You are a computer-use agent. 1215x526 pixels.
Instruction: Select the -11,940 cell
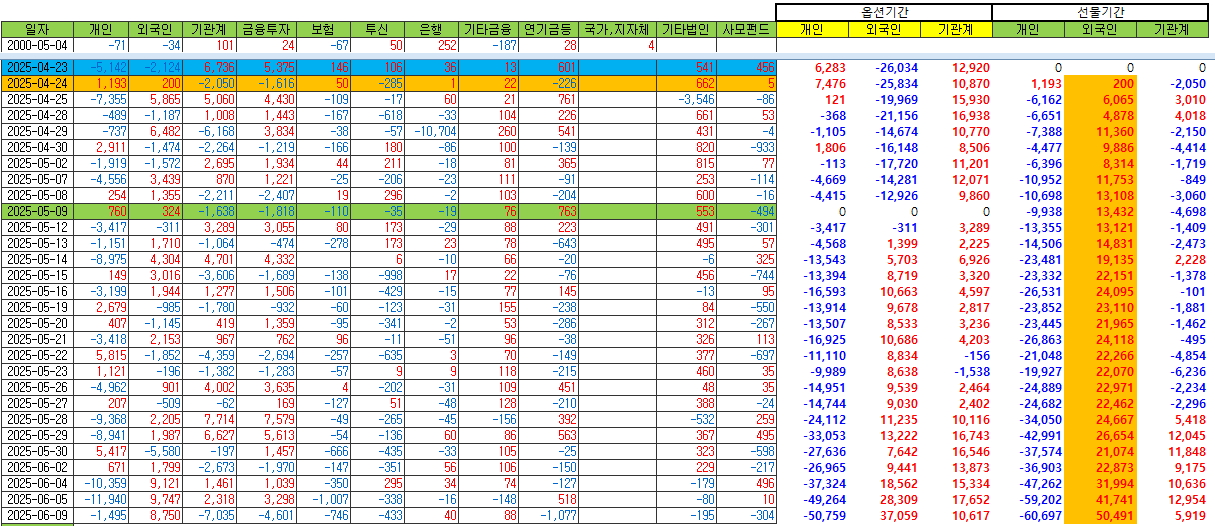tap(103, 499)
